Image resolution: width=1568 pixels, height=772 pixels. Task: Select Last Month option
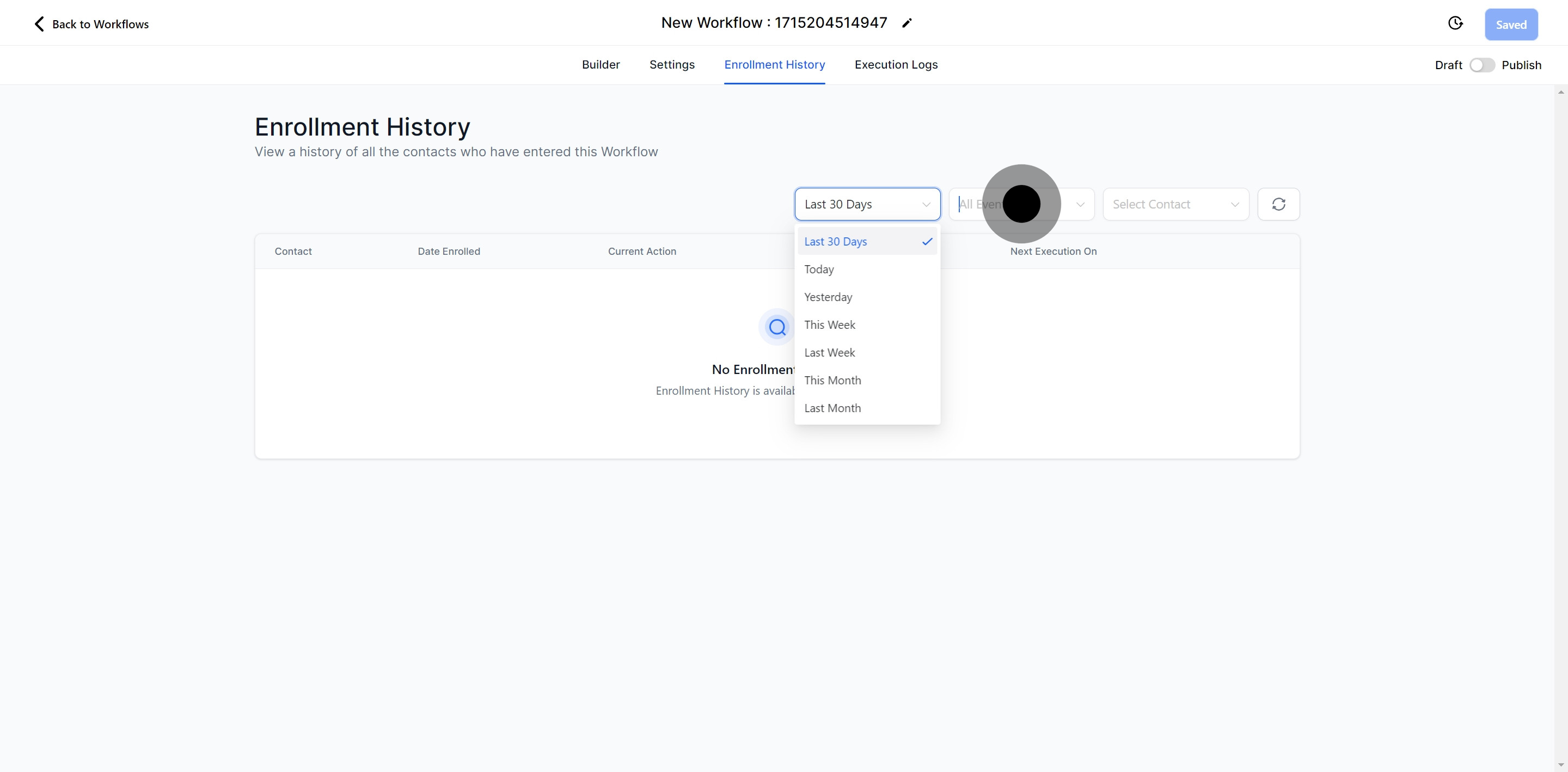click(x=832, y=408)
